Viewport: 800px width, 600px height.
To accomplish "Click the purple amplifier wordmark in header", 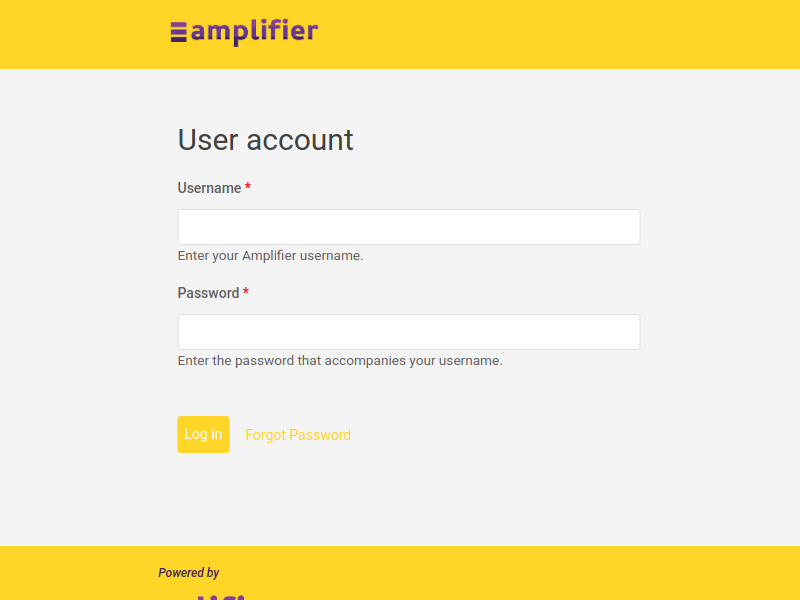I will [254, 32].
